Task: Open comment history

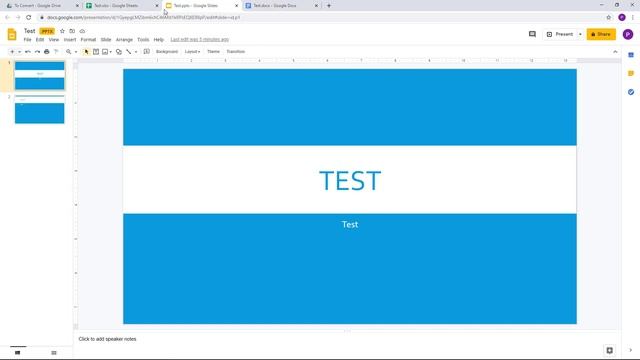Action: click(x=532, y=34)
